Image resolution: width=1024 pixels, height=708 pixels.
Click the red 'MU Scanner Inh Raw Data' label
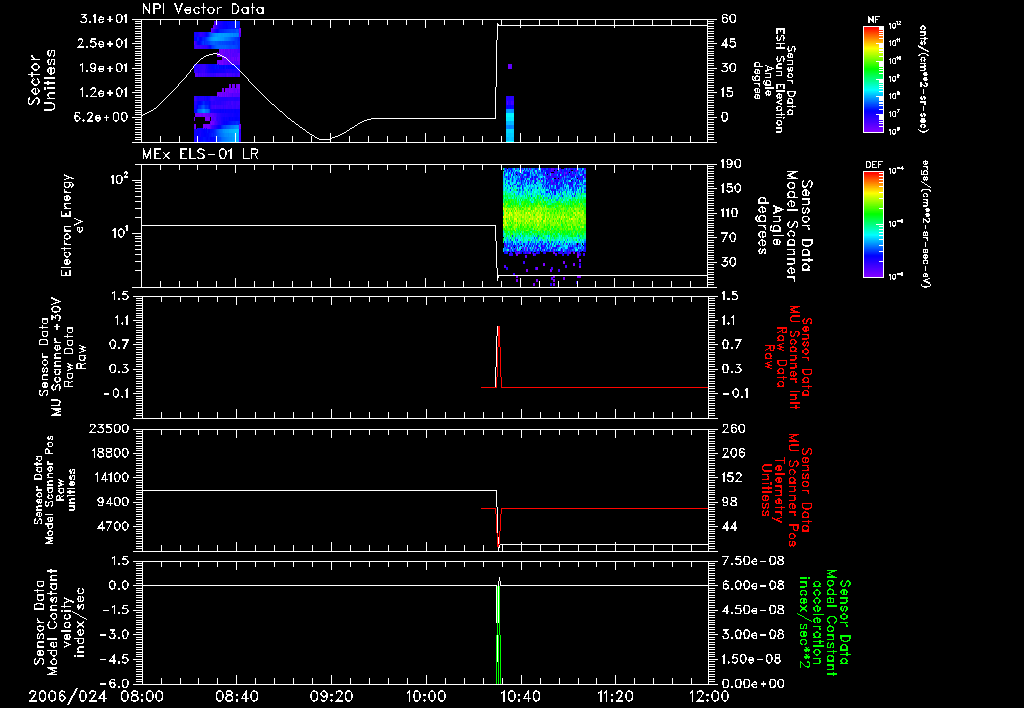click(788, 357)
